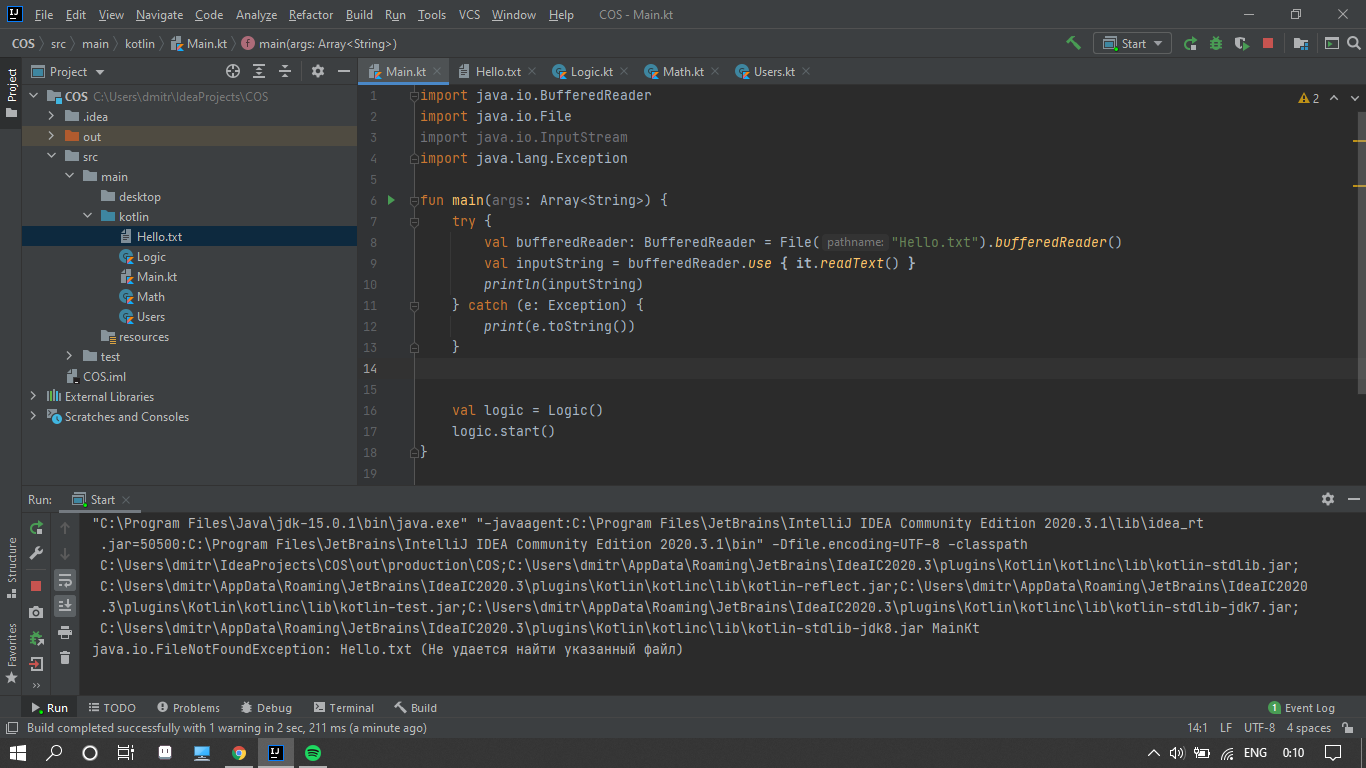
Task: Run main with the green gutter arrow
Action: pyautogui.click(x=391, y=200)
